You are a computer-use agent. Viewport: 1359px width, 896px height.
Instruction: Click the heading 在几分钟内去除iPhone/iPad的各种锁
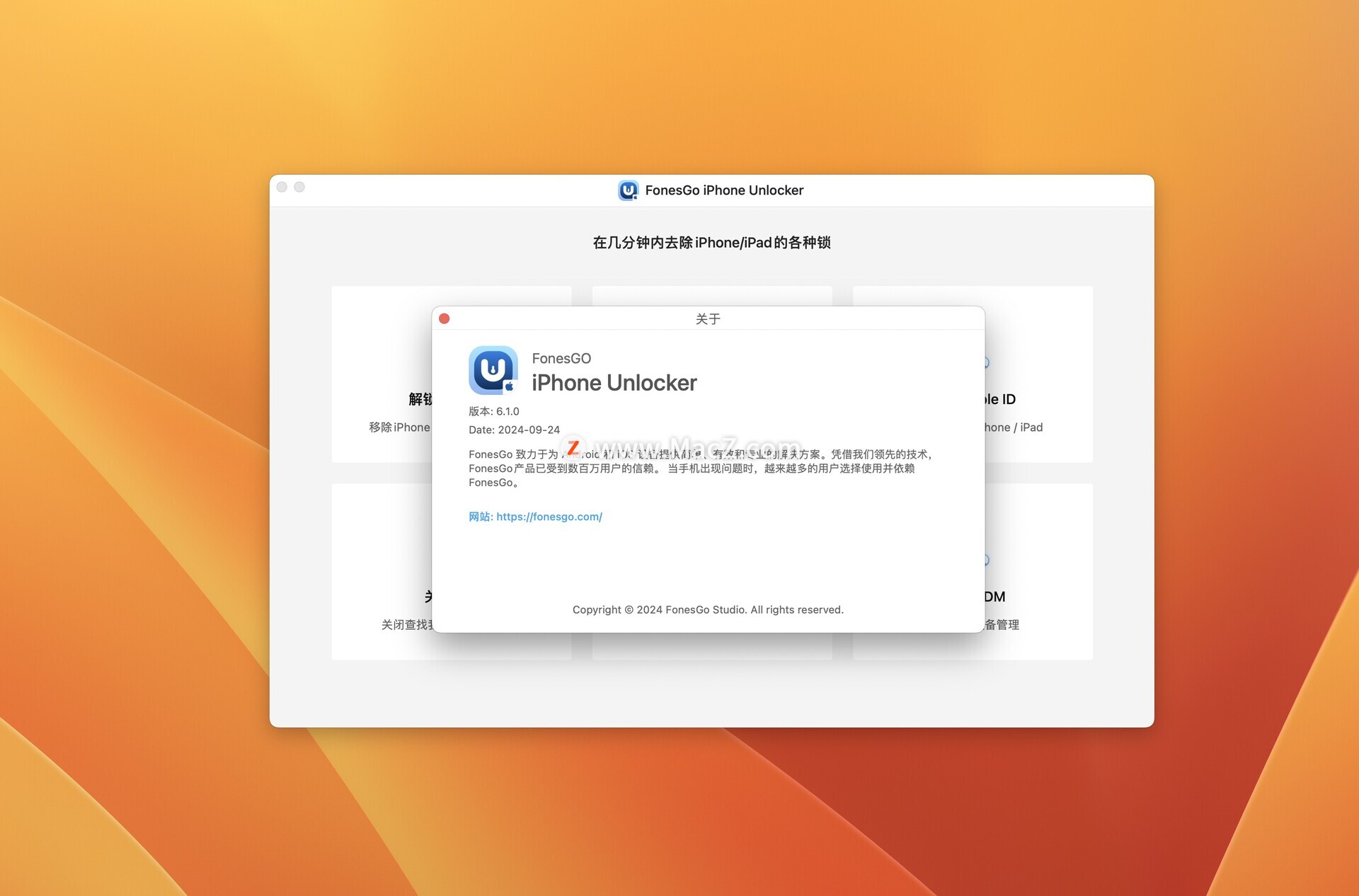[711, 243]
